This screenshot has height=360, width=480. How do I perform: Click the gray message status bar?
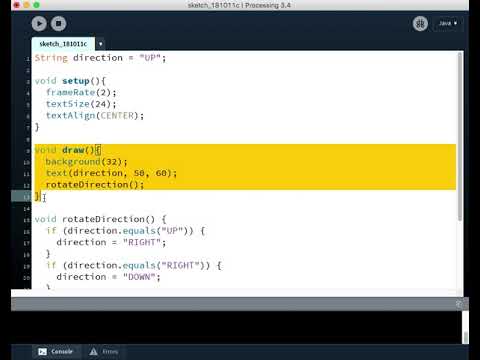pyautogui.click(x=240, y=304)
